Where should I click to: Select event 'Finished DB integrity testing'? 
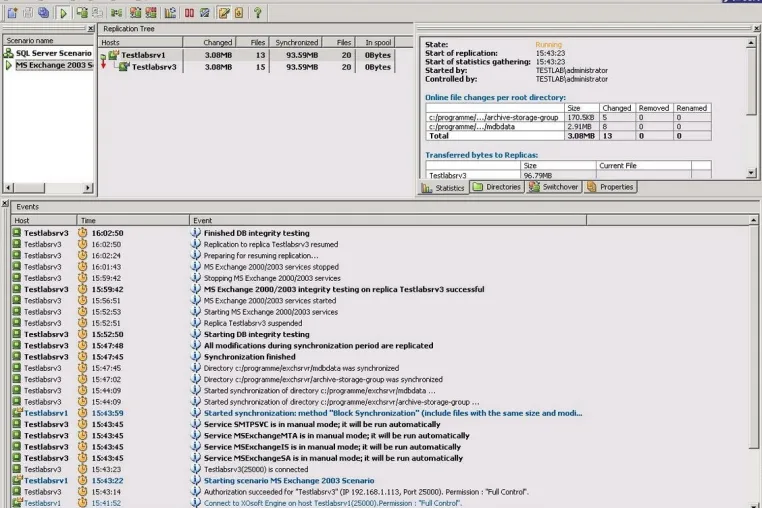[x=257, y=233]
